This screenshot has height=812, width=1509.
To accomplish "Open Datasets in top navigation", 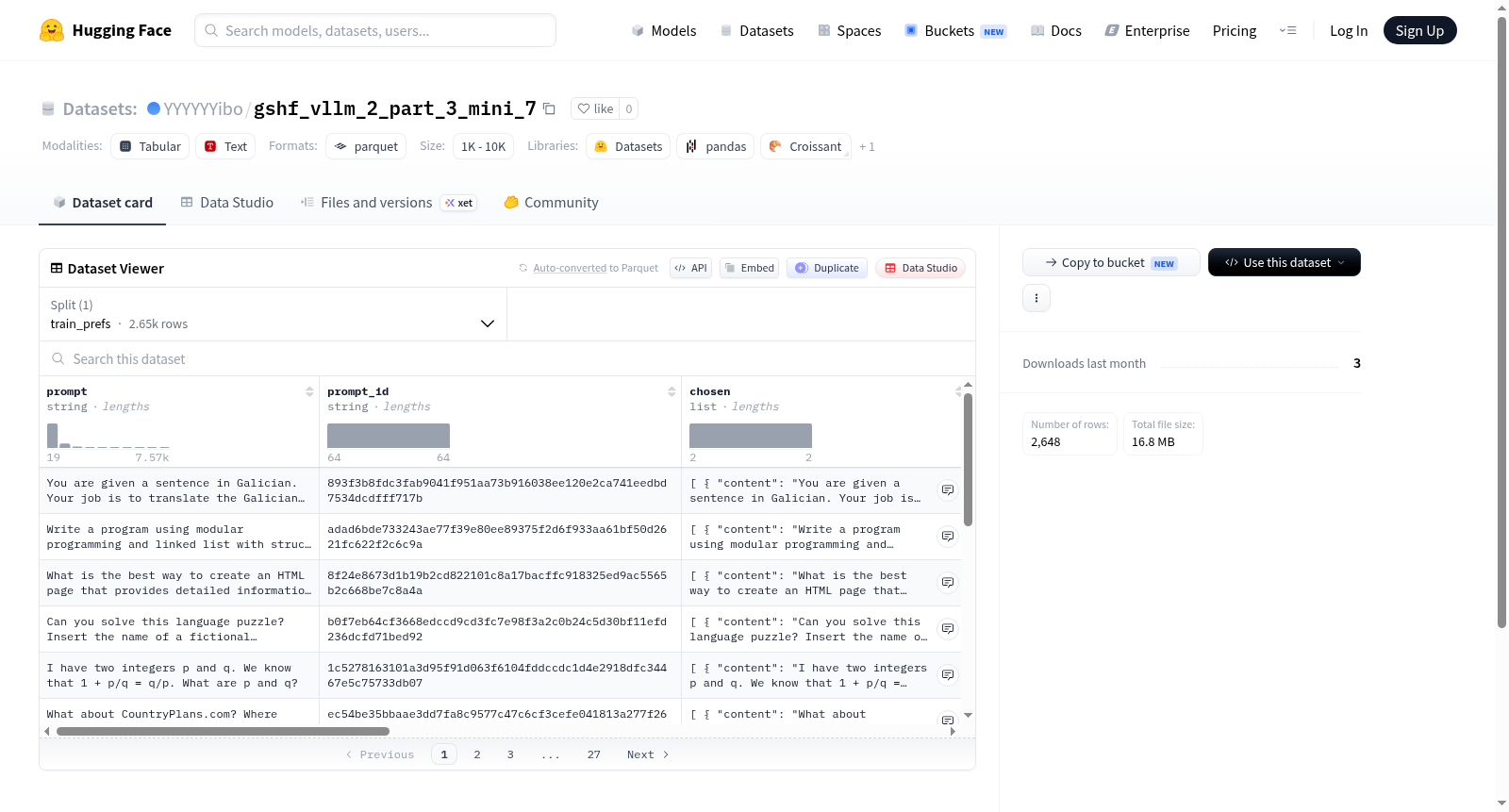I will [757, 31].
